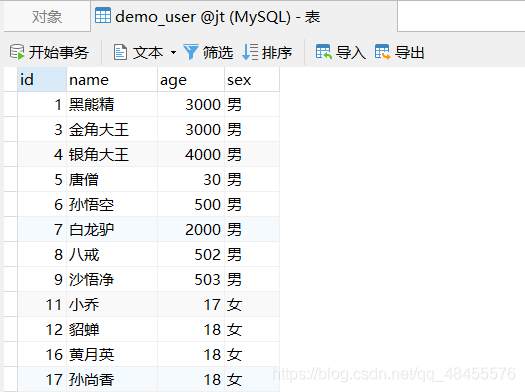
Task: Click the name cell 金角大王
Action: (112, 130)
